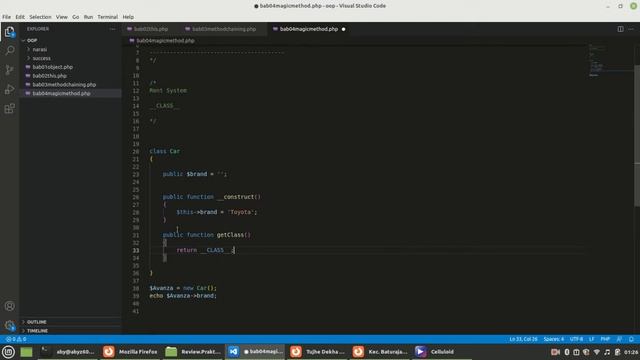Open the music note tray icon
Screen dimensions: 640x360
(607, 352)
